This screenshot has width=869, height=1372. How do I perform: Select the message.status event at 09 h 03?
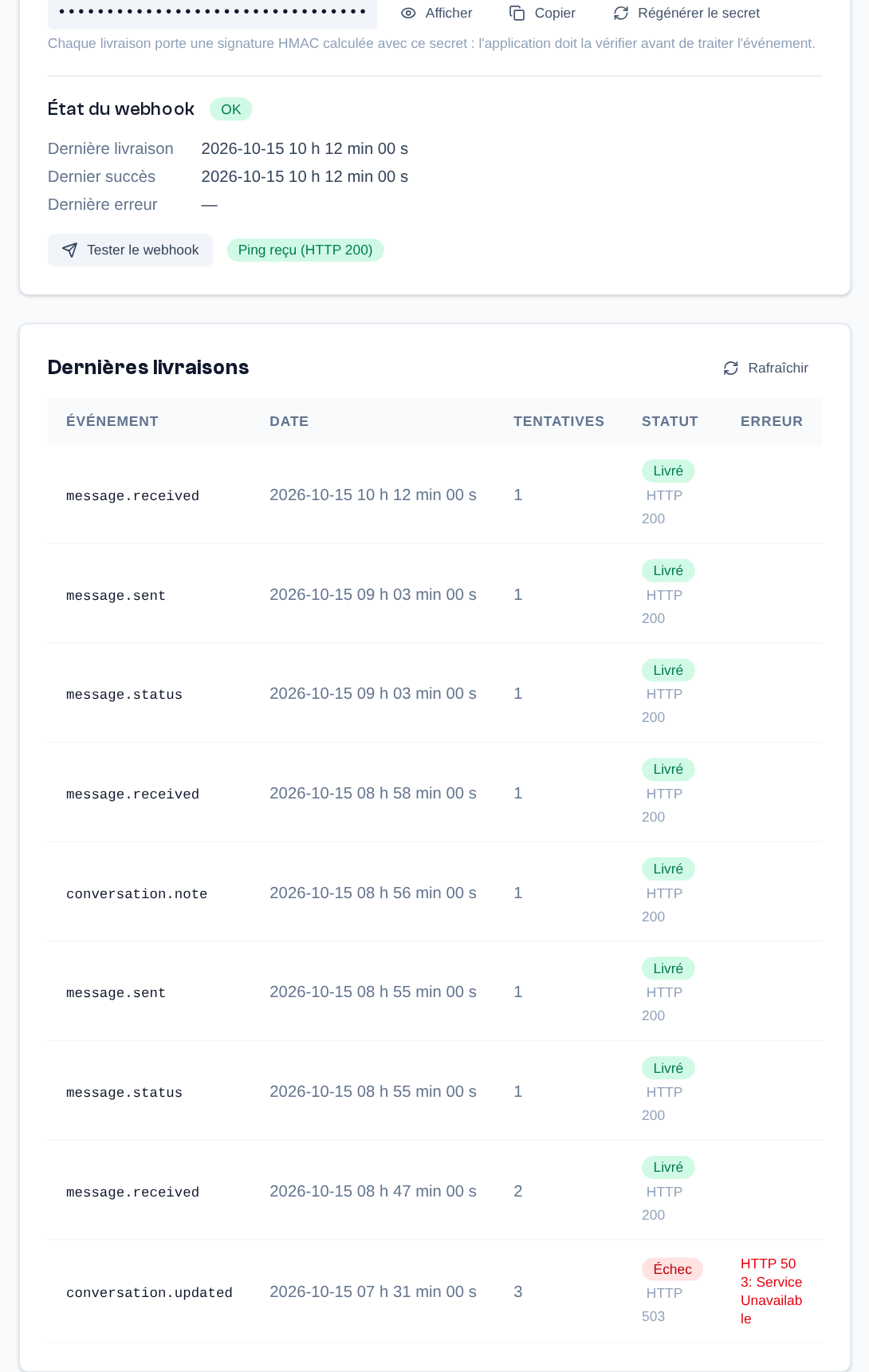(435, 694)
